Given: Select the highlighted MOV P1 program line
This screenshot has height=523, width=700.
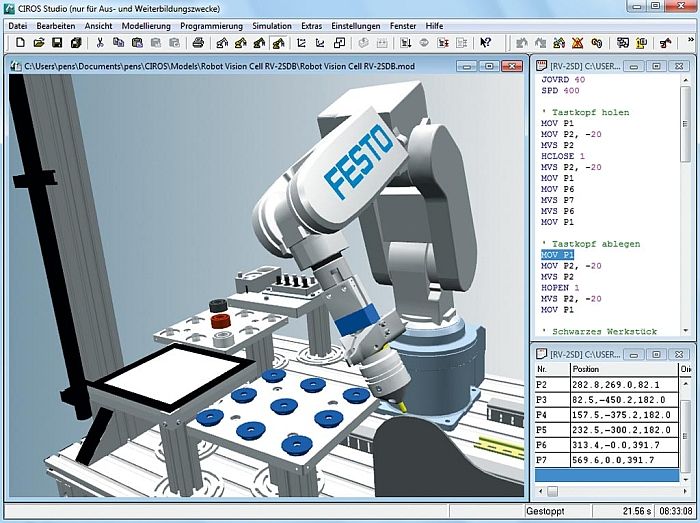Looking at the screenshot, I should coord(557,255).
